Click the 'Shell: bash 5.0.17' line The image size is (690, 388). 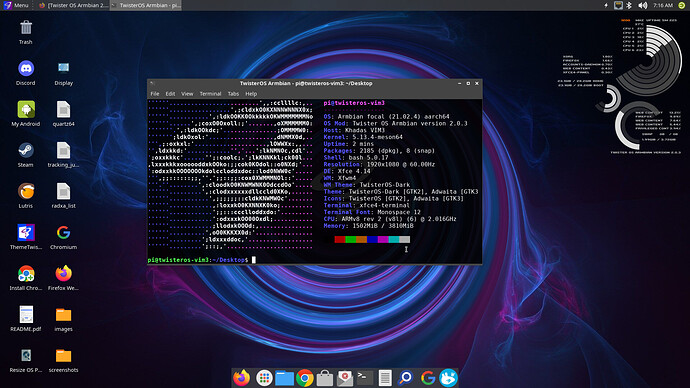point(356,157)
